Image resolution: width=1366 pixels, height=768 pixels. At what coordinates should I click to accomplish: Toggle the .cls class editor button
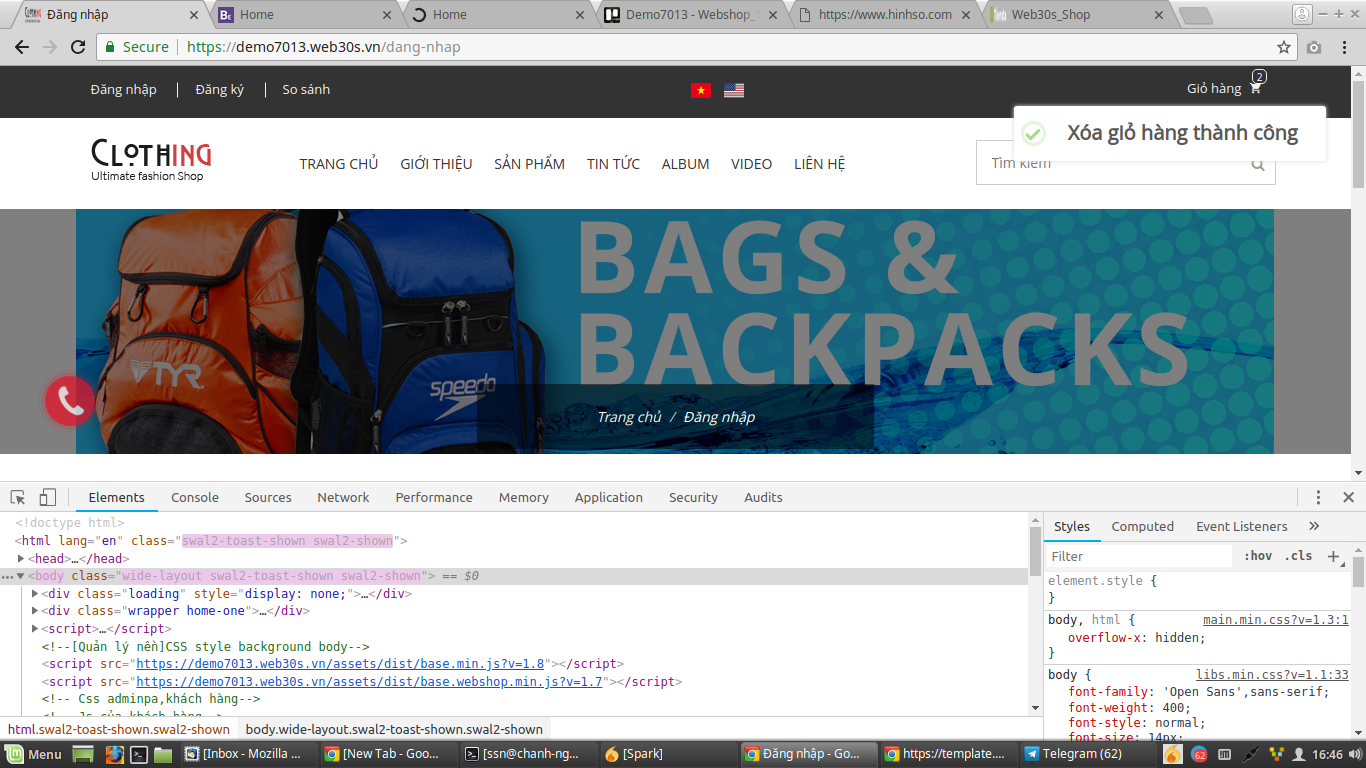point(1299,556)
